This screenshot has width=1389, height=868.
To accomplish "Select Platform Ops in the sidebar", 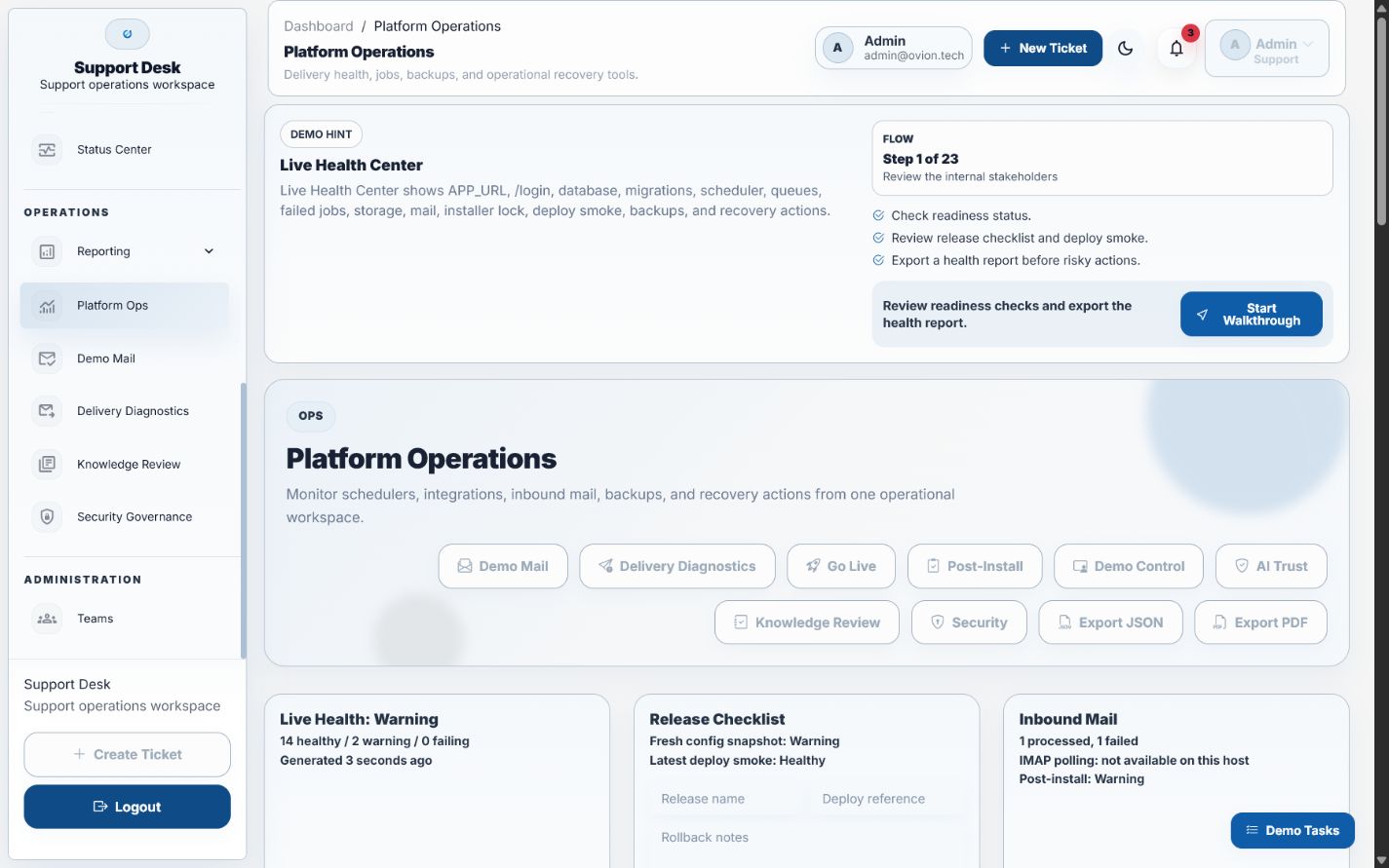I will (125, 306).
